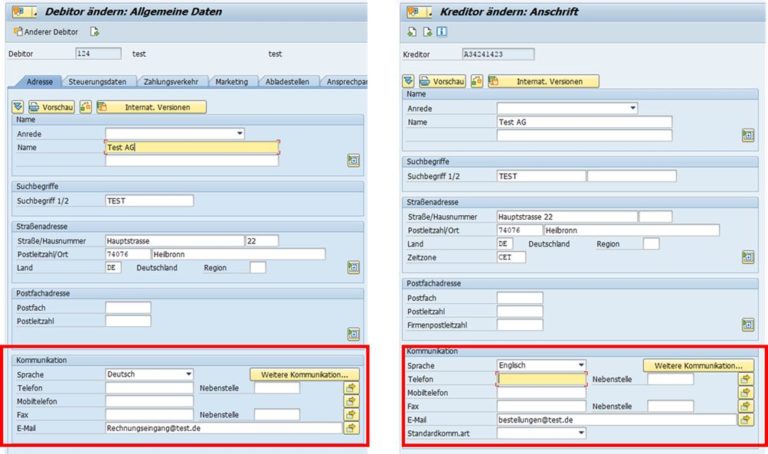Click Telefon arrow icon in Kreditor window
The height and width of the screenshot is (454, 768).
point(745,379)
